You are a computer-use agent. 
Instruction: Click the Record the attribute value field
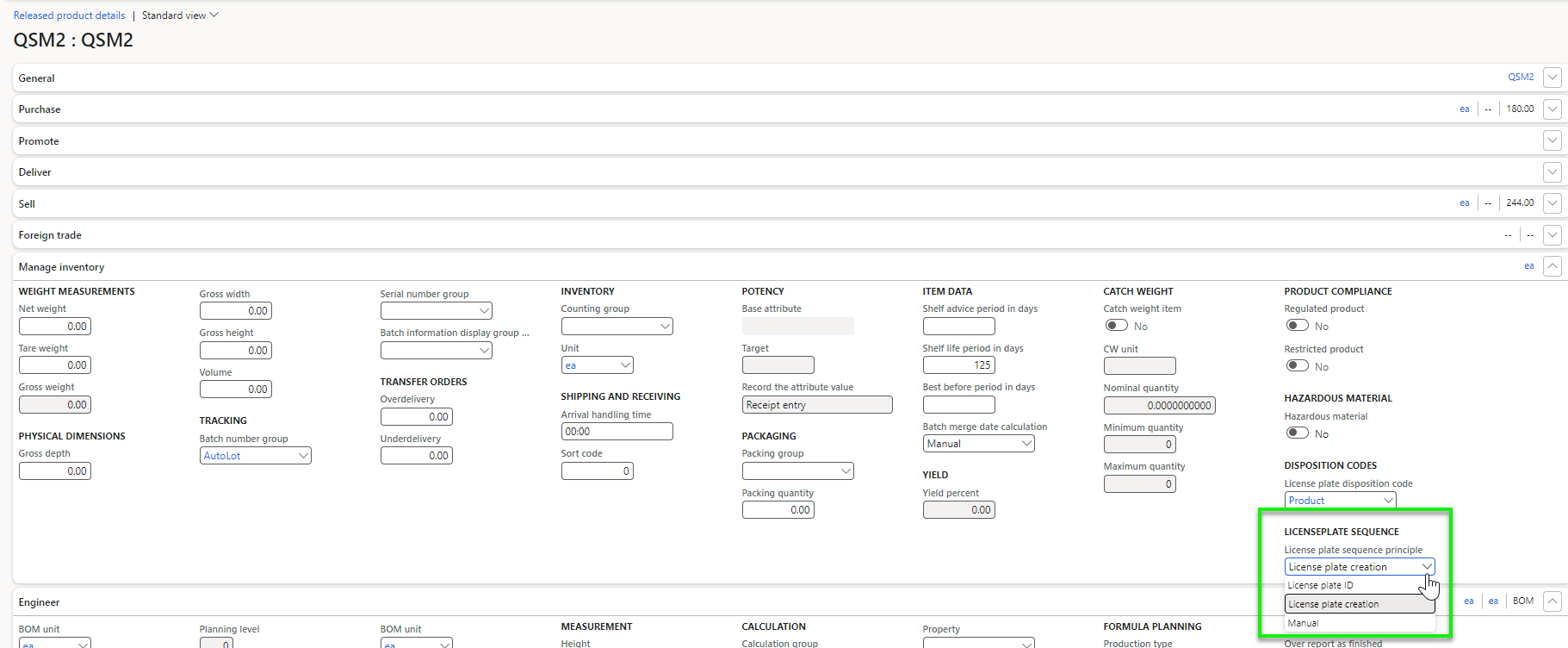point(817,405)
